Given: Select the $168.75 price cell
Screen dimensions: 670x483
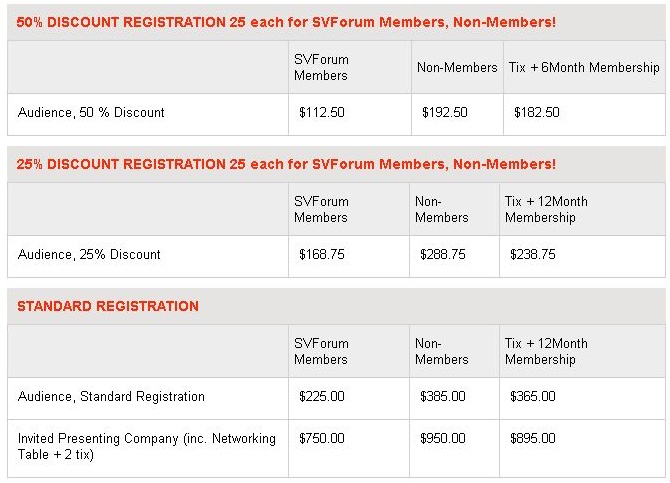Looking at the screenshot, I should pyautogui.click(x=321, y=255).
